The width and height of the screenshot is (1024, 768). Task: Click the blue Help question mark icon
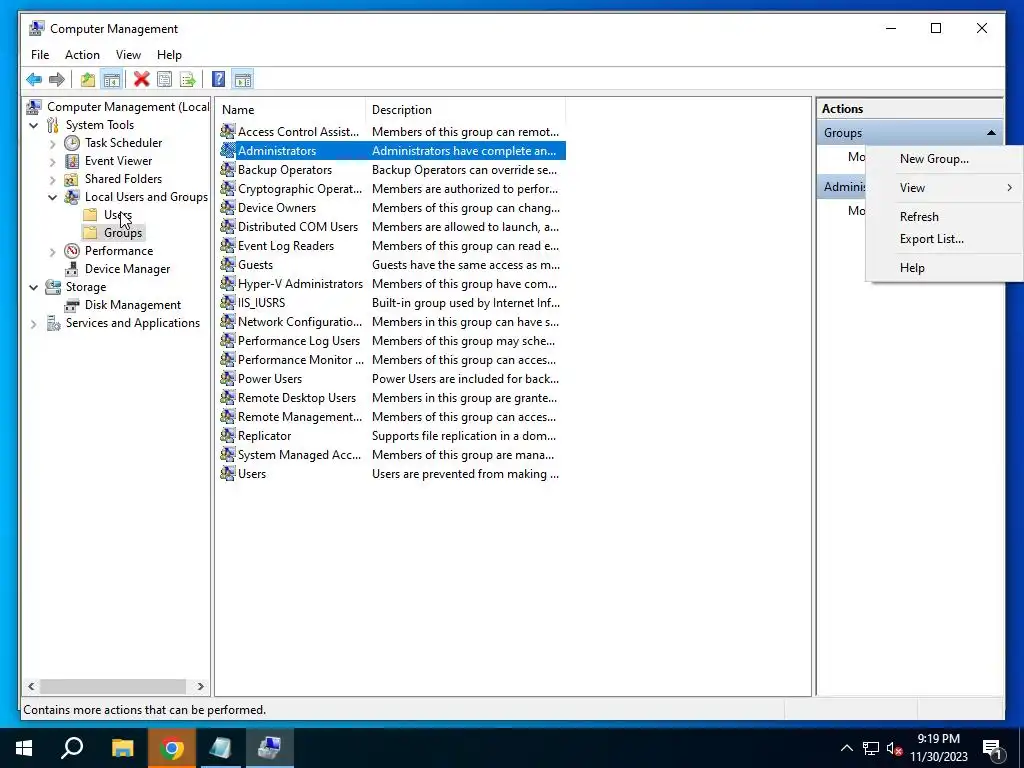pos(219,80)
